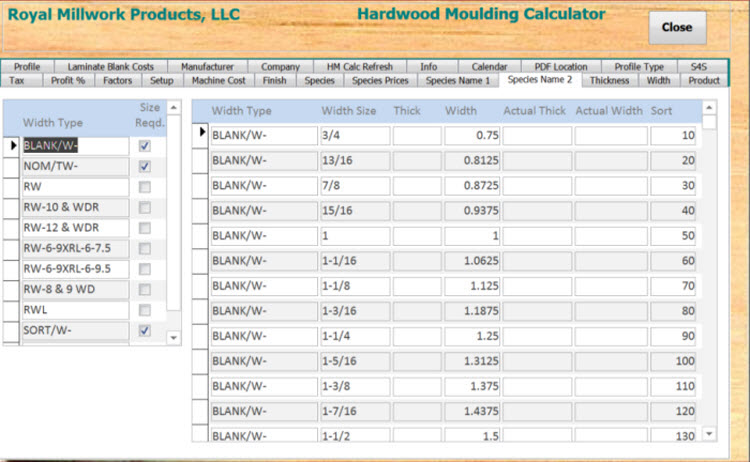750x462 pixels.
Task: Click left list scroll up arrow
Action: pos(174,108)
